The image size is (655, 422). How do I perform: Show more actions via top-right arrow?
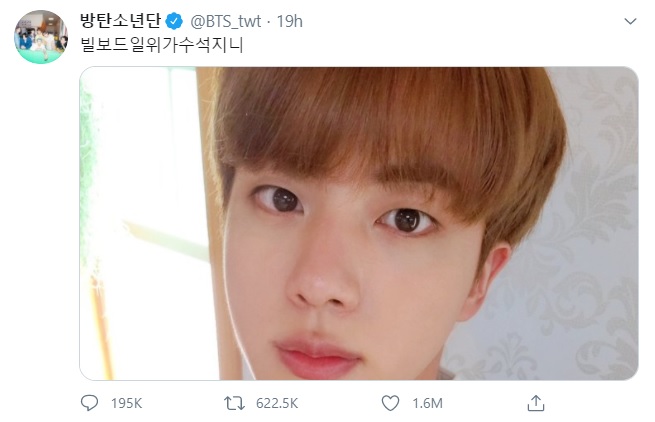click(x=630, y=20)
